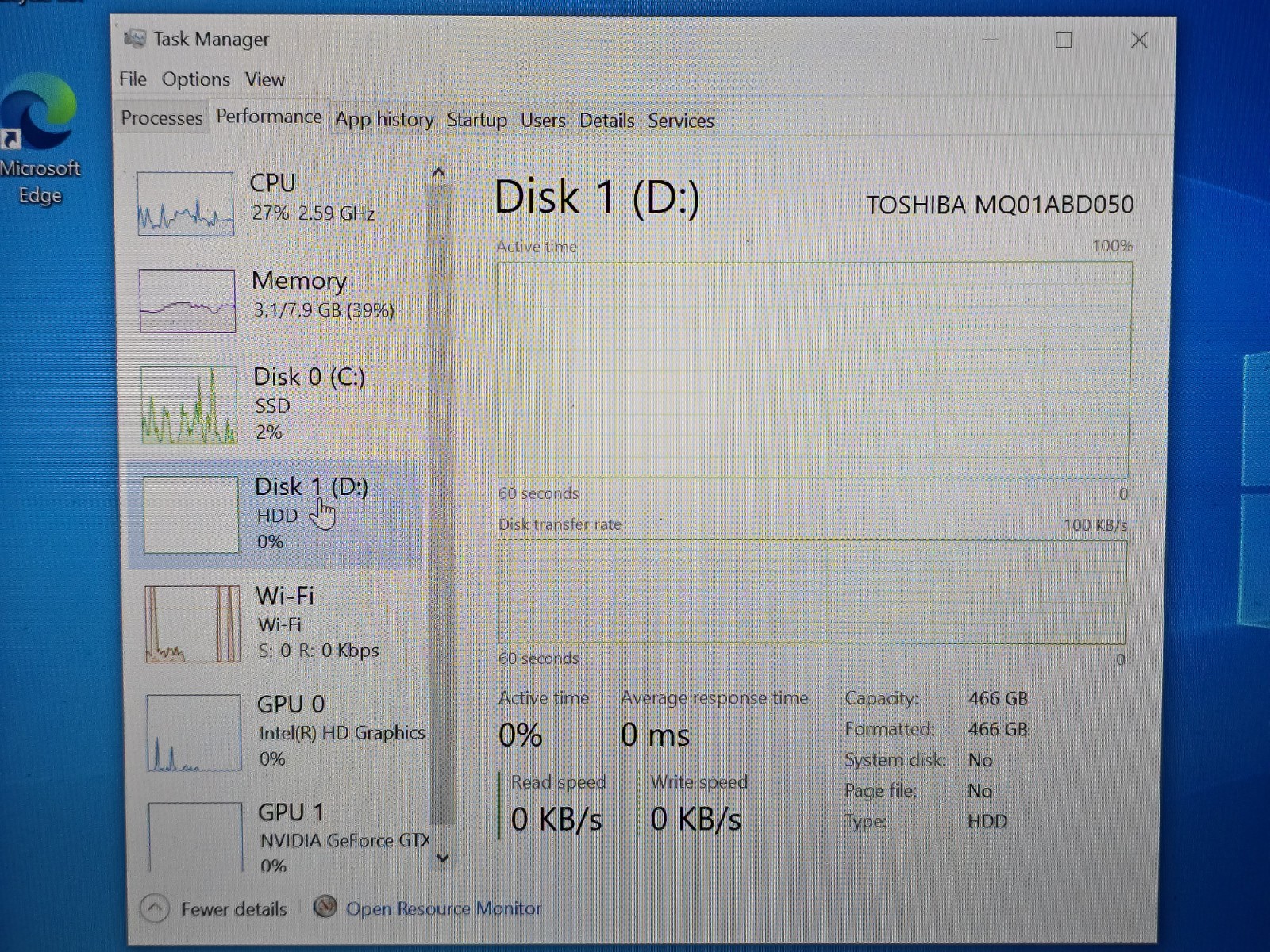Viewport: 1270px width, 952px height.
Task: Switch to the Startup tab
Action: coord(477,120)
